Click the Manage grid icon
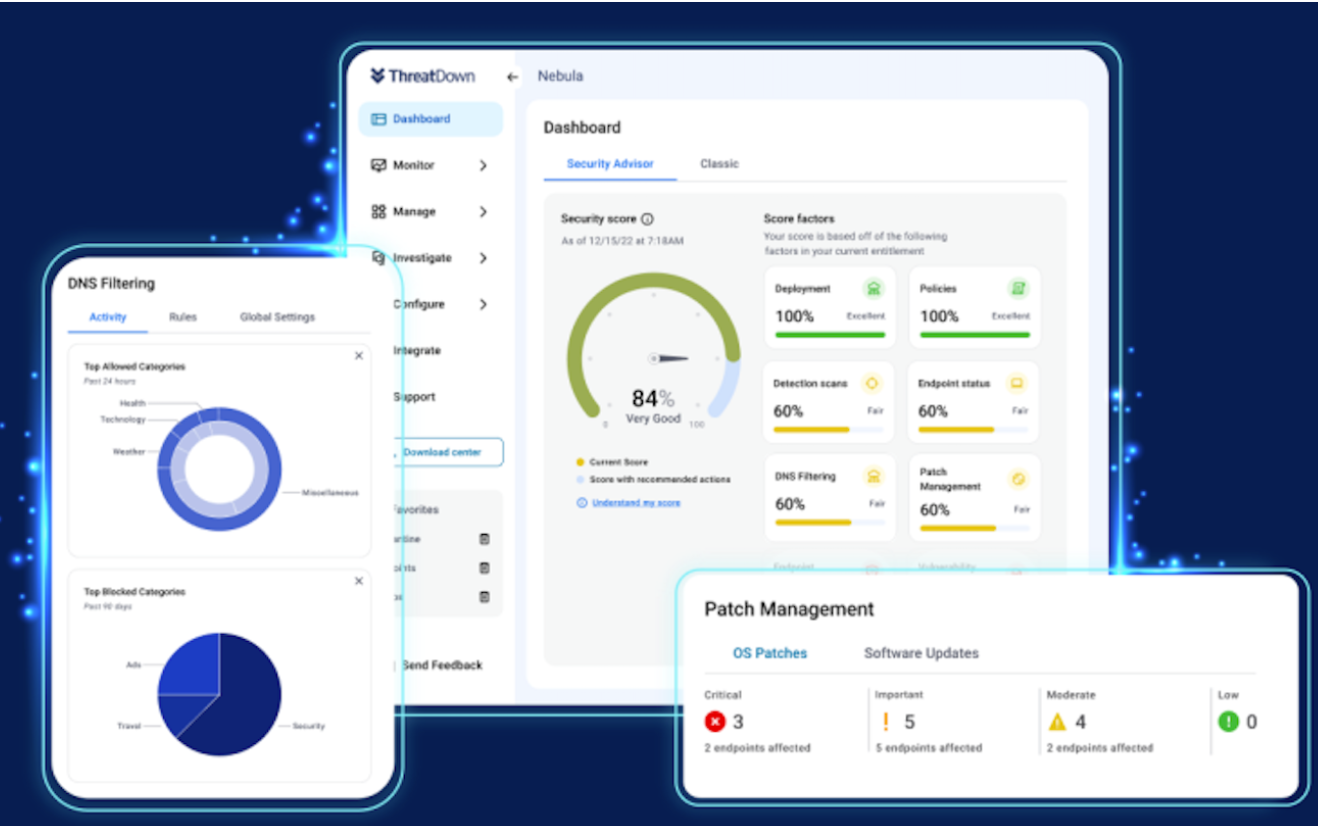Viewport: 1318px width, 826px height. point(378,211)
